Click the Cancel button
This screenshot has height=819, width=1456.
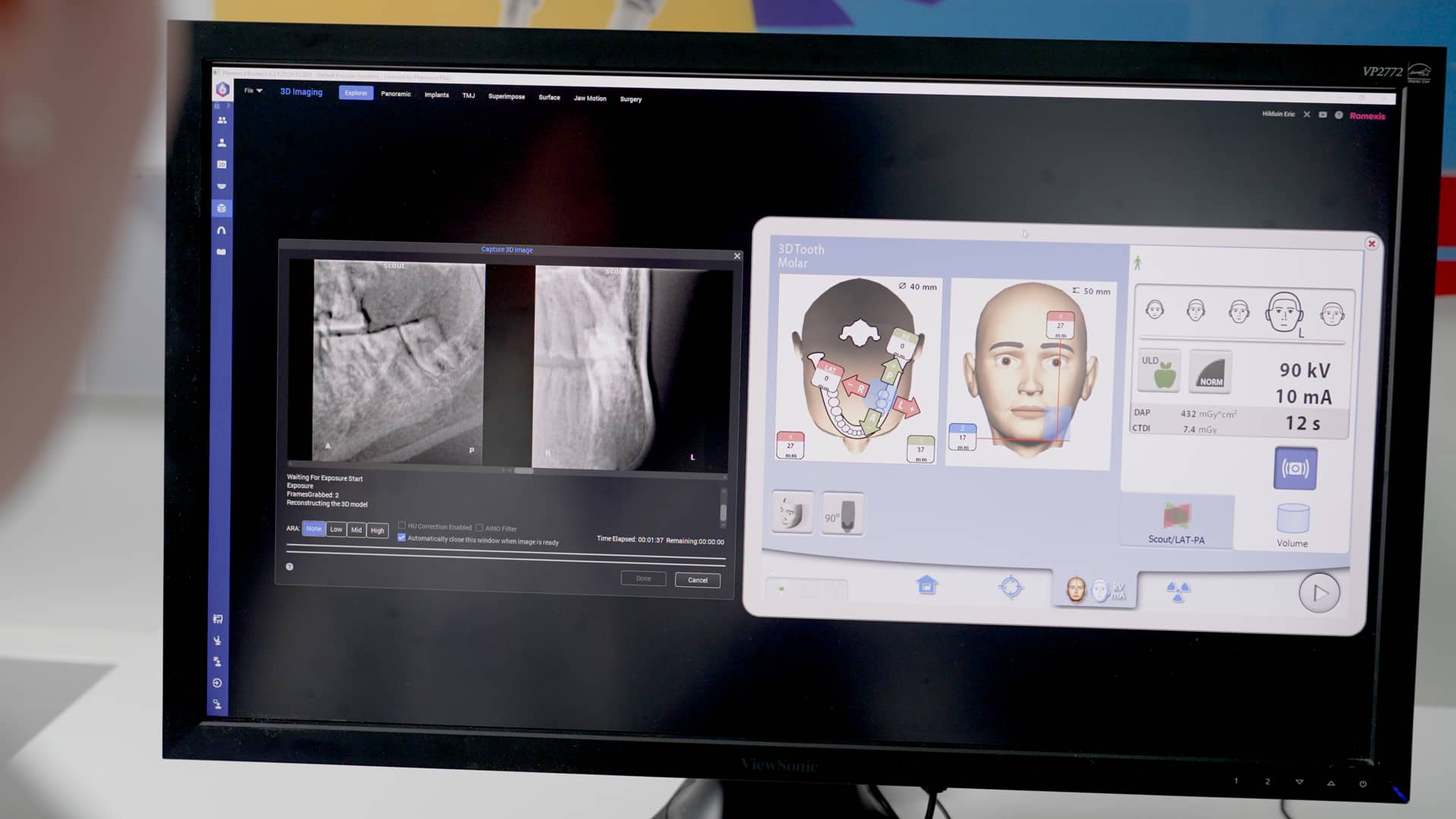[x=697, y=580]
